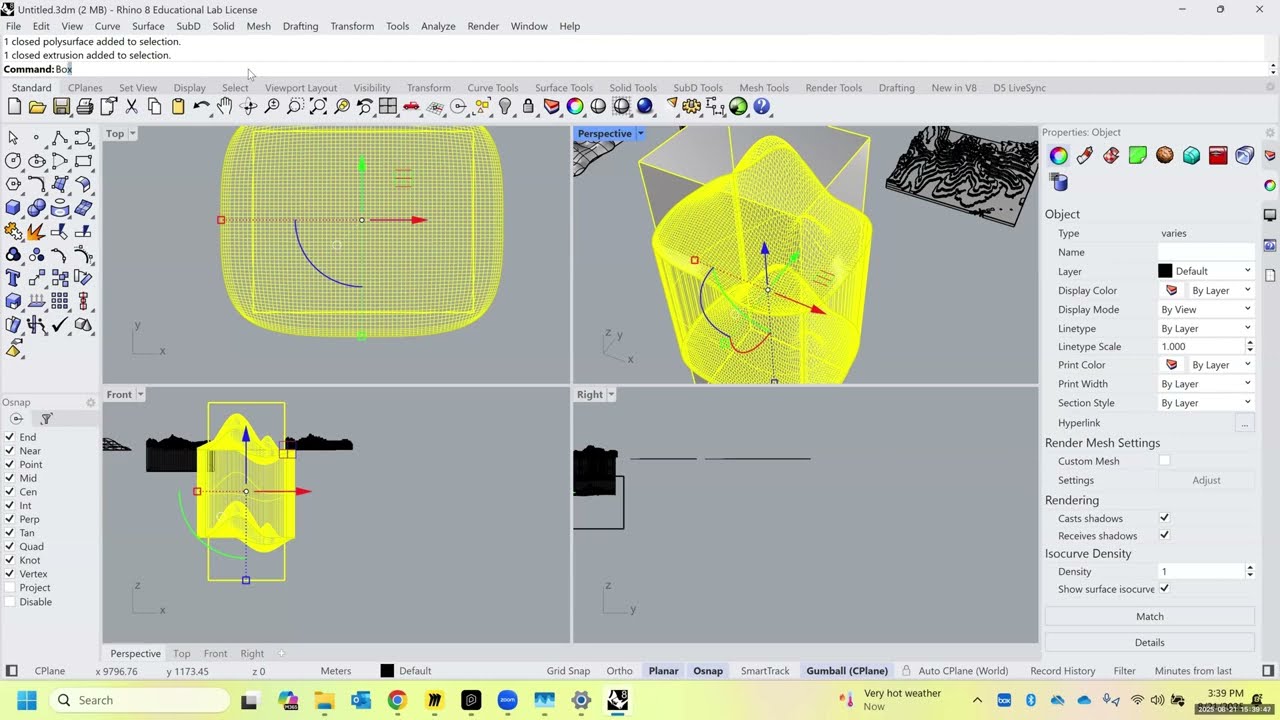Toggle SmartTrack in status bar
Viewport: 1280px width, 720px height.
coord(765,671)
